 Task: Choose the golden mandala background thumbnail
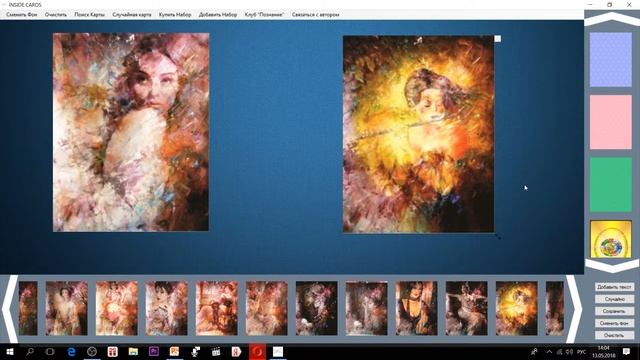click(611, 239)
